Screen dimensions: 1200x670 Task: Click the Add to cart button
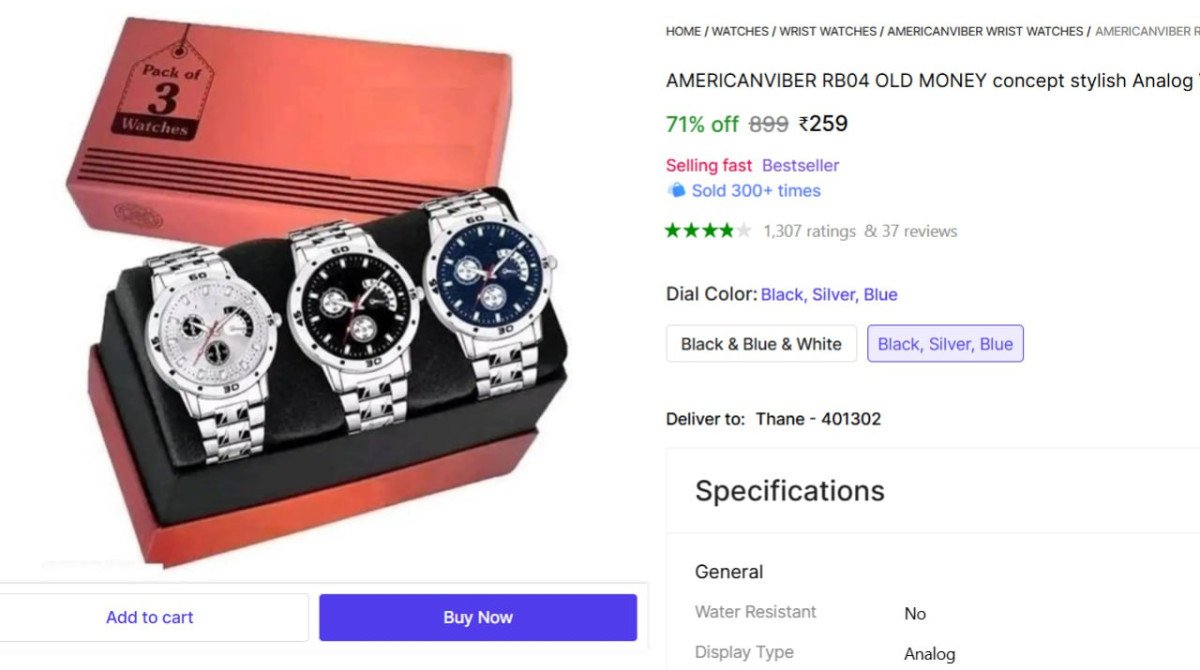[x=150, y=617]
